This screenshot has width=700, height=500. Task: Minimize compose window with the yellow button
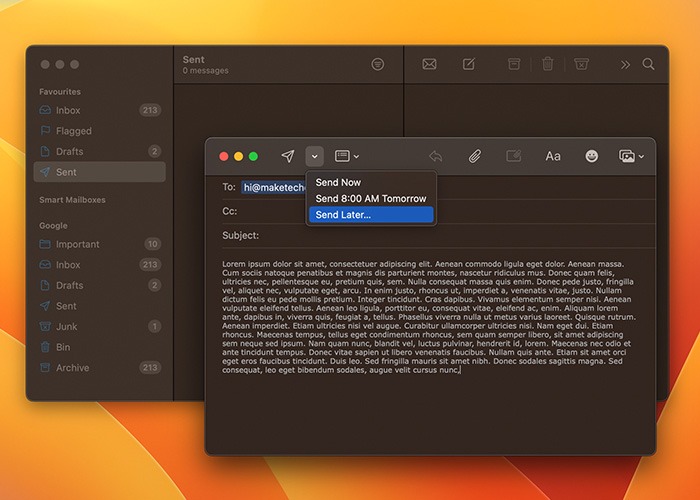click(239, 156)
